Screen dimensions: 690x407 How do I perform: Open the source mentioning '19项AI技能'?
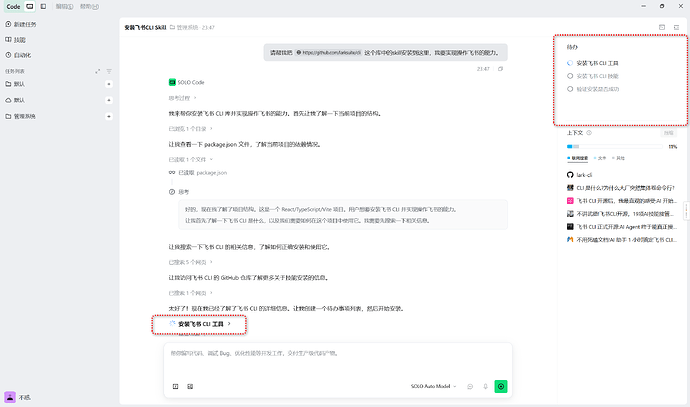click(x=621, y=214)
